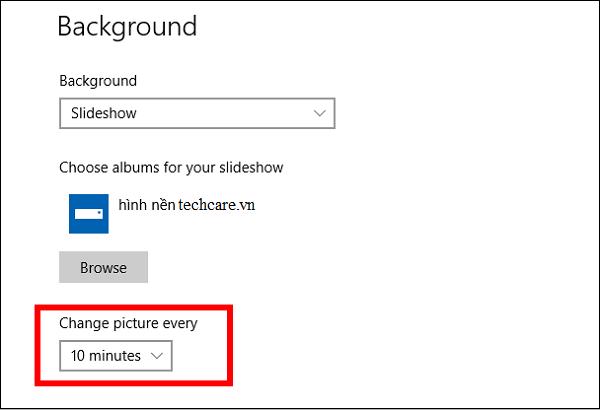Select the hình nền techcare.vn album
This screenshot has width=600, height=410.
point(186,204)
